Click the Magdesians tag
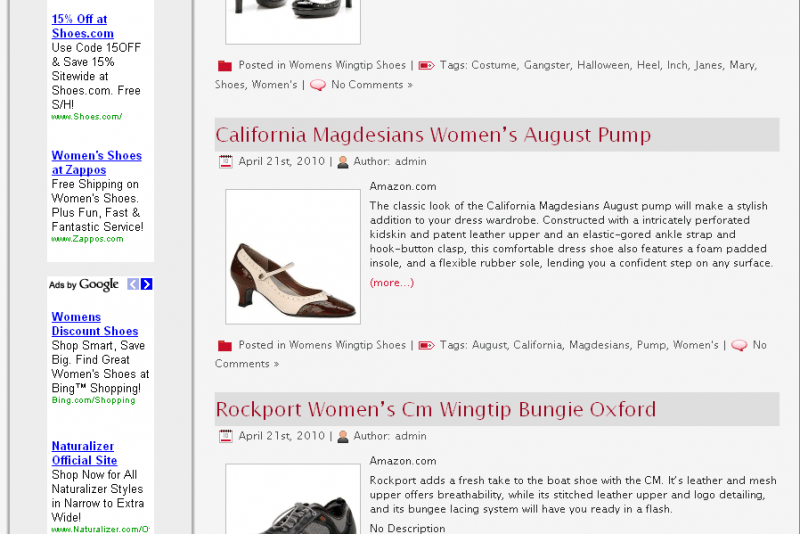The image size is (800, 534). (599, 345)
